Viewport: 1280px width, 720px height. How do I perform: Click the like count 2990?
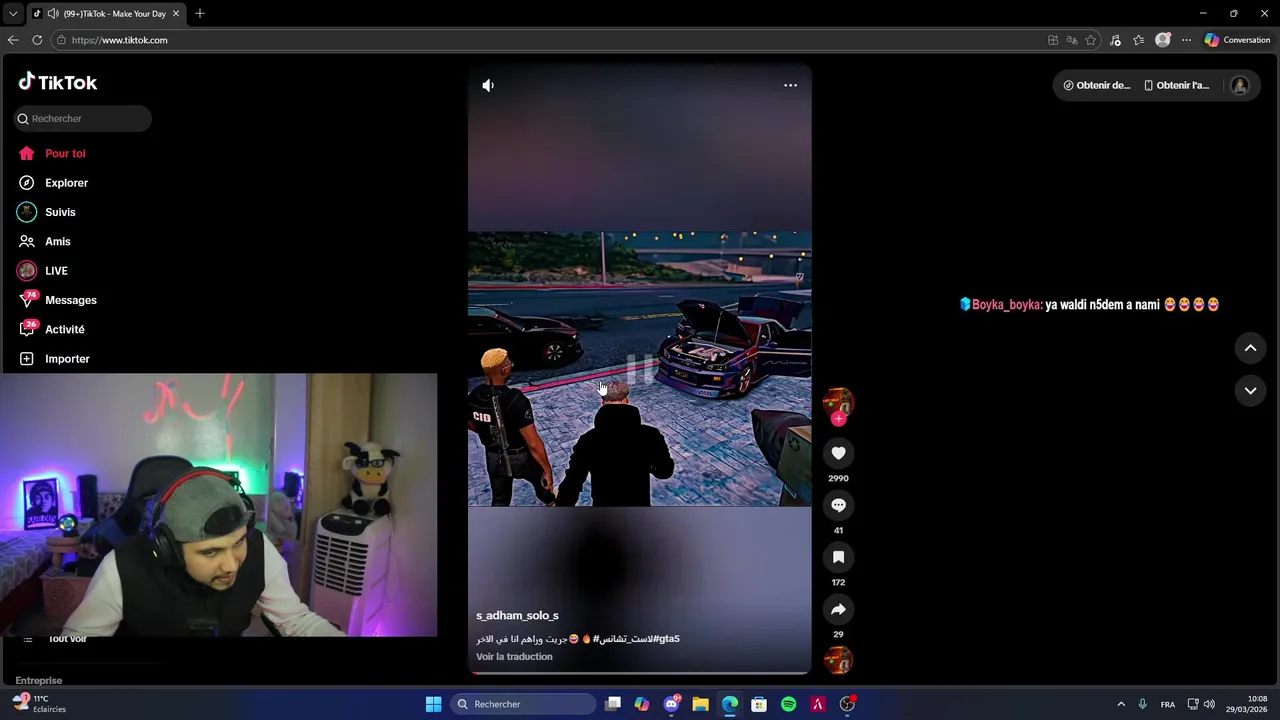[838, 479]
